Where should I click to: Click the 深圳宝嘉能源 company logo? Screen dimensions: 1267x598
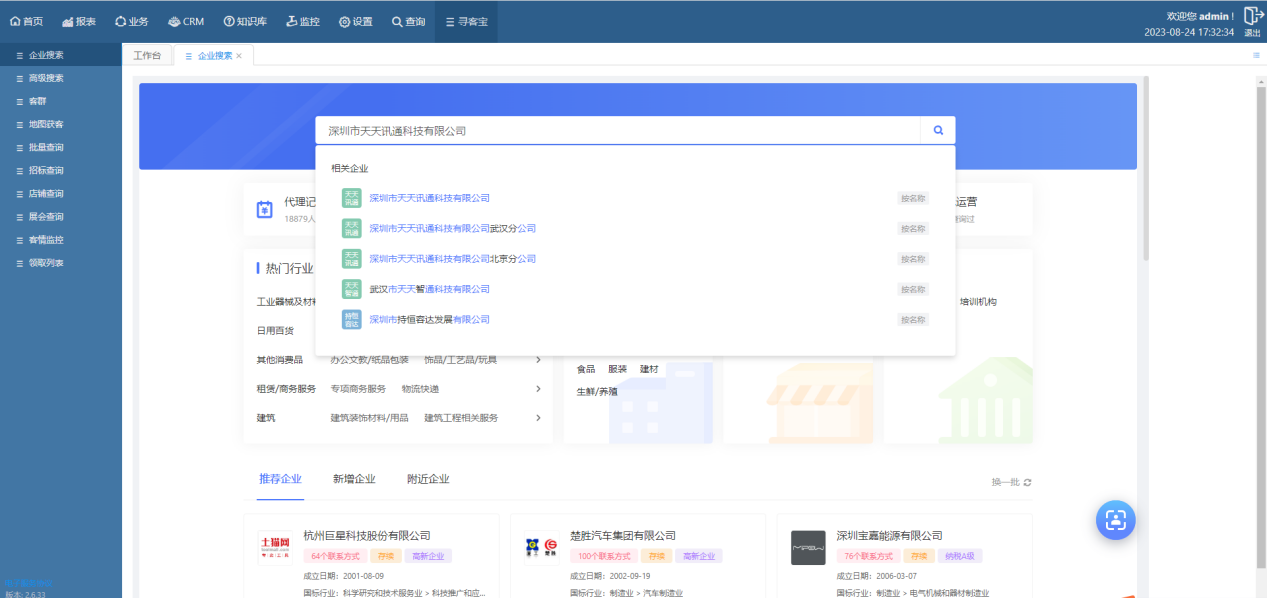pos(808,547)
